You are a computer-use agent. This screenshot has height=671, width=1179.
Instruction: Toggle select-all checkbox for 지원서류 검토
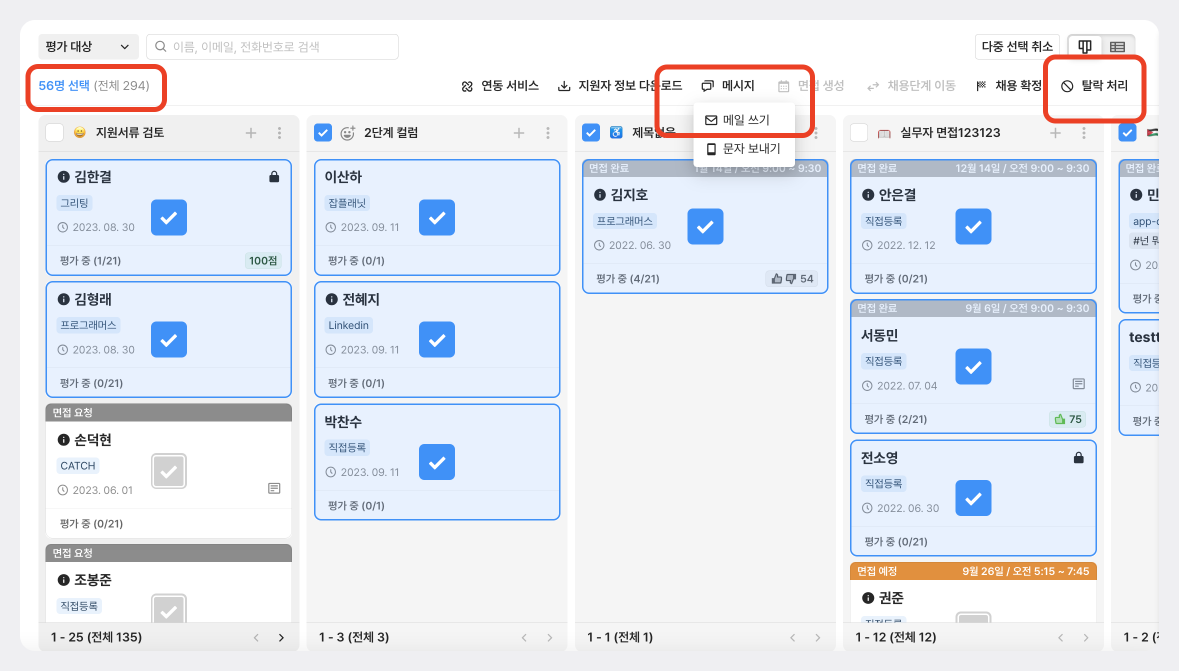coord(55,132)
